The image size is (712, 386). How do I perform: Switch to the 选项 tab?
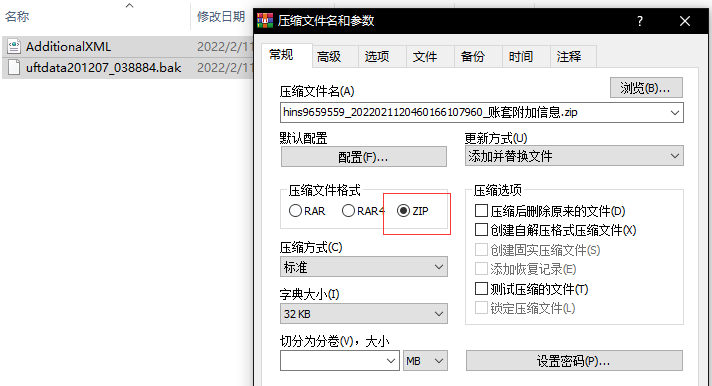pos(382,56)
